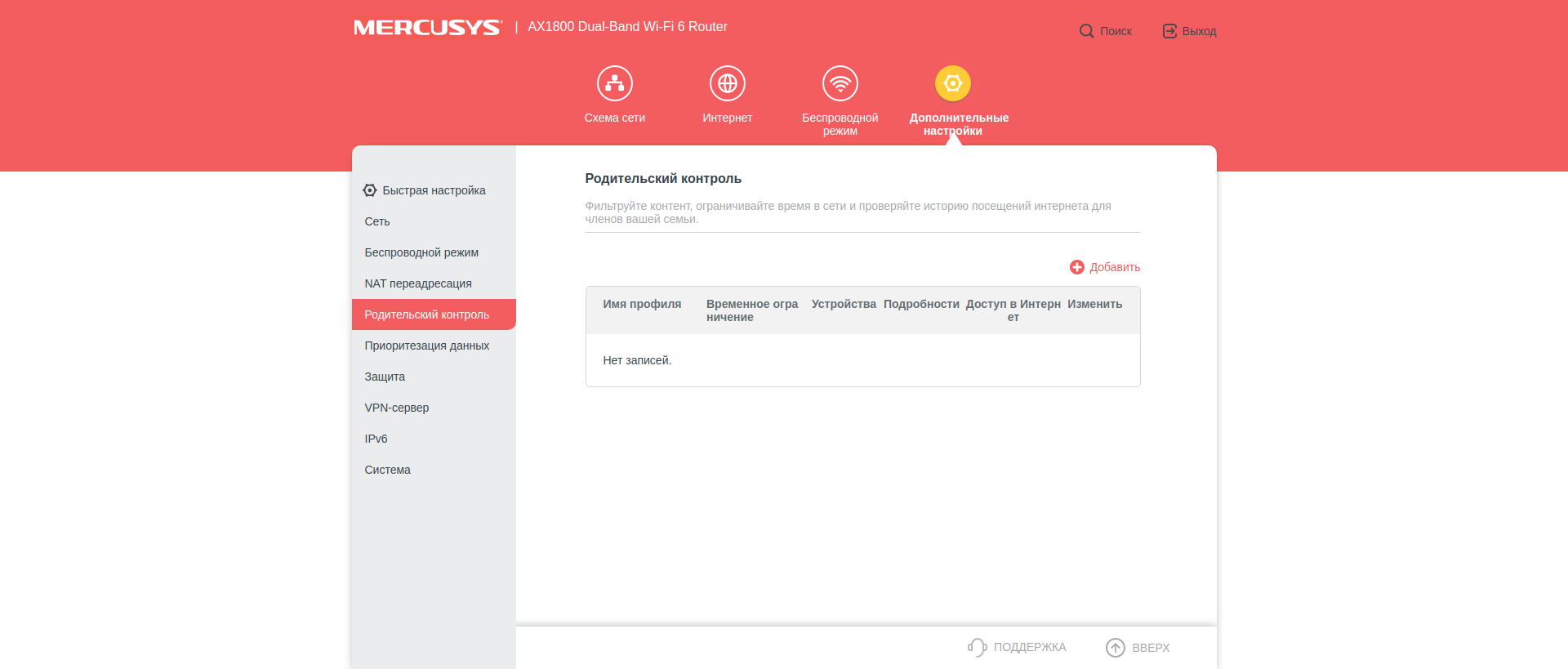Click the MERCUSYS logo
Image resolution: width=1568 pixels, height=669 pixels.
click(x=427, y=28)
